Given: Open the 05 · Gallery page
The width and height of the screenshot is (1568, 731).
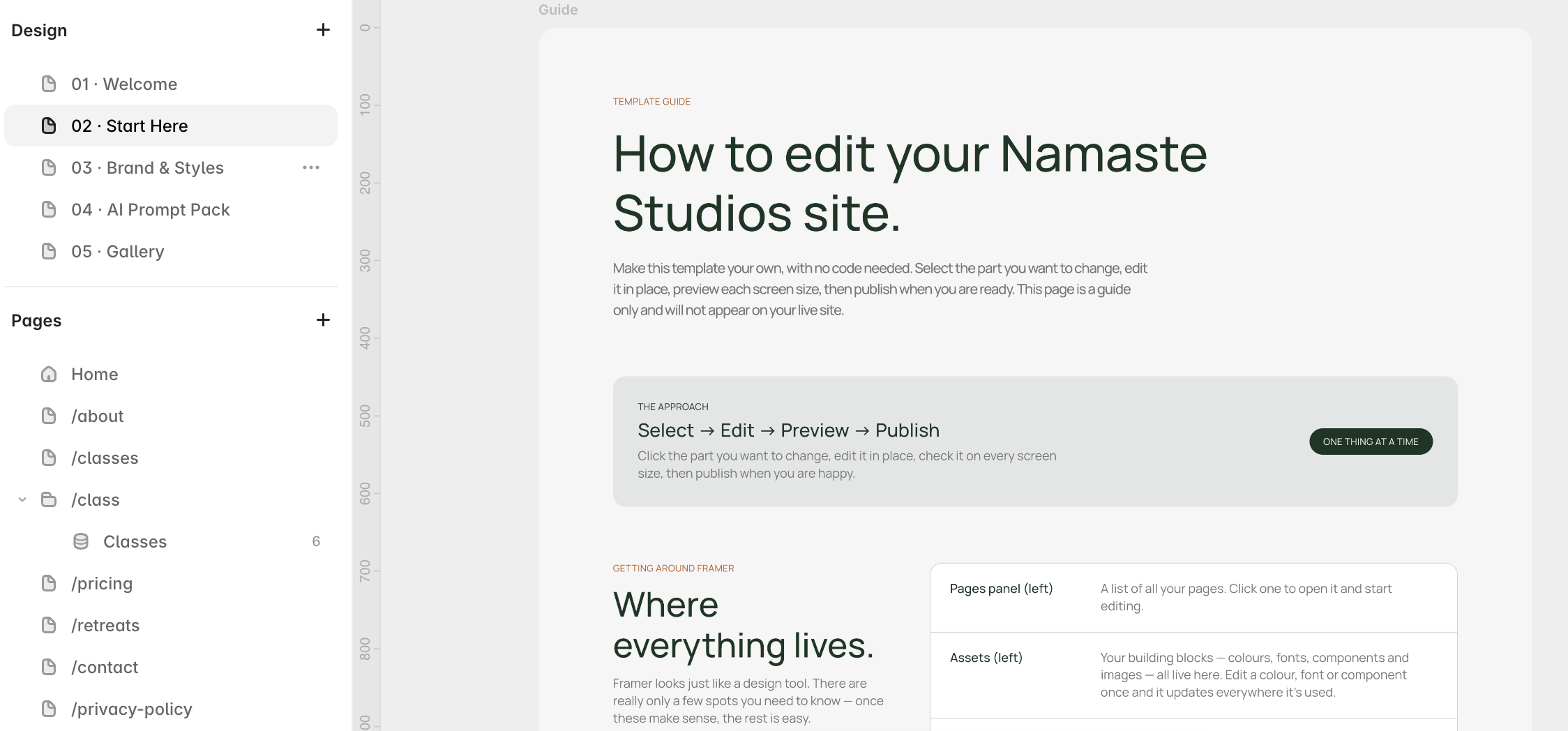Looking at the screenshot, I should 171,251.
